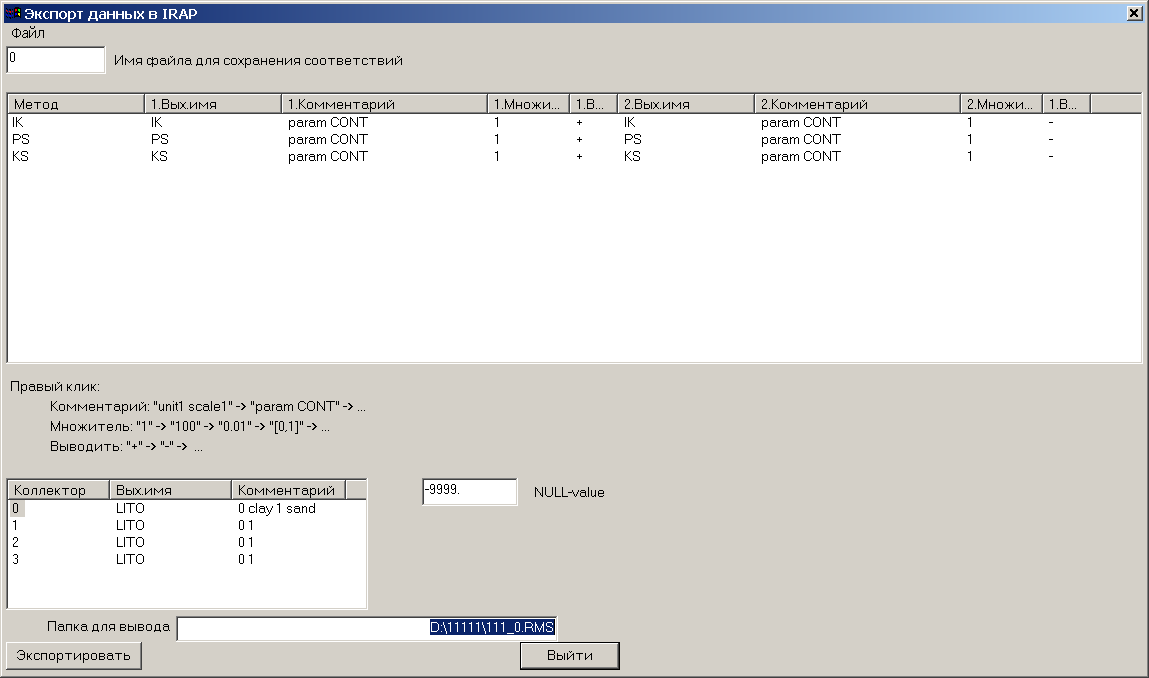Click 1.Вых.имя cell for PS row
Image resolution: width=1149 pixels, height=678 pixels.
160,139
